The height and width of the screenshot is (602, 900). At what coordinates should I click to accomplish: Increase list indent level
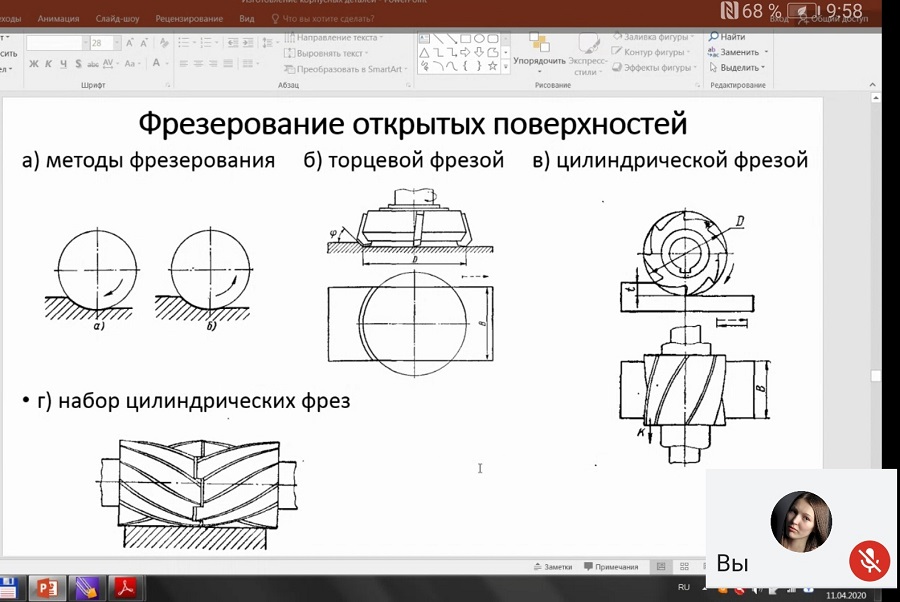click(x=248, y=42)
